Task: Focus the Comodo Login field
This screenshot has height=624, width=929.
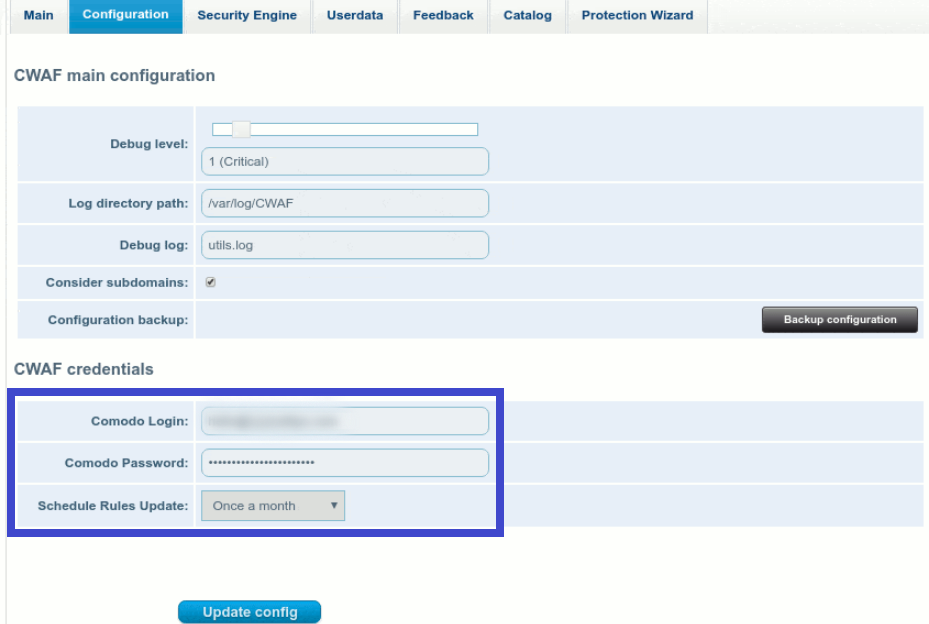Action: point(345,421)
